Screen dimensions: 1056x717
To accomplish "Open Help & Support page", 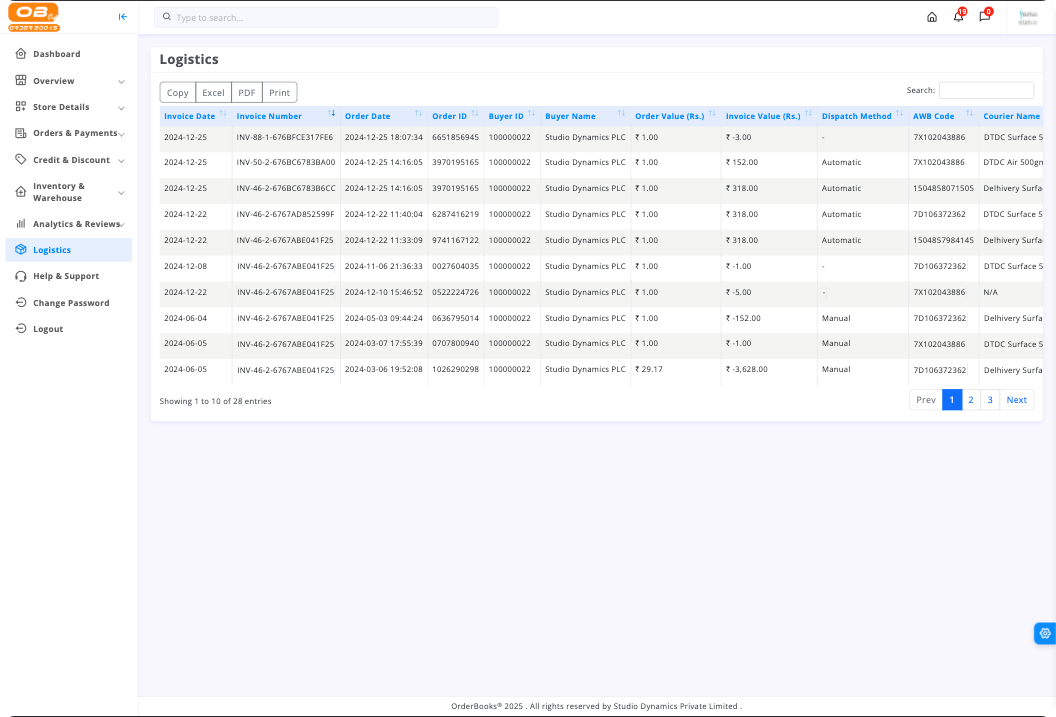I will pos(65,276).
